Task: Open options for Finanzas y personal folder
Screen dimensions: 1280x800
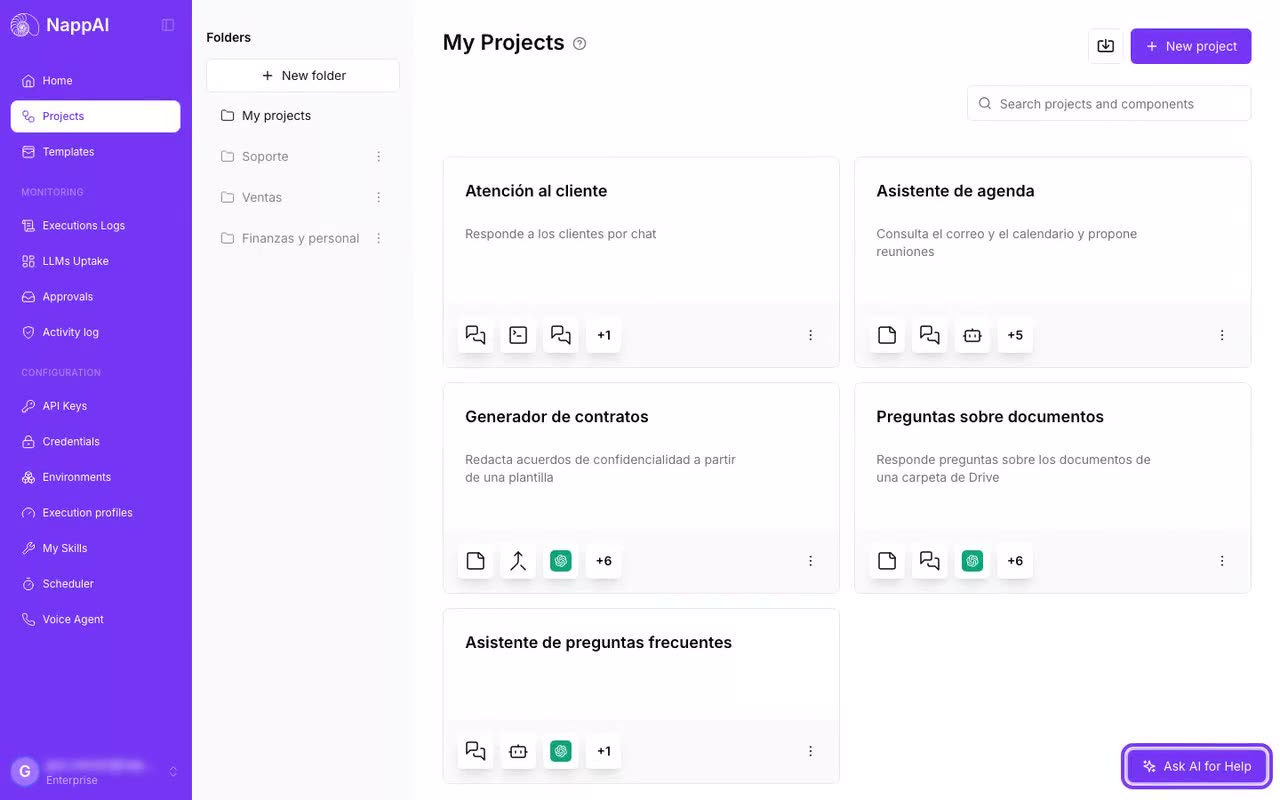Action: [378, 238]
